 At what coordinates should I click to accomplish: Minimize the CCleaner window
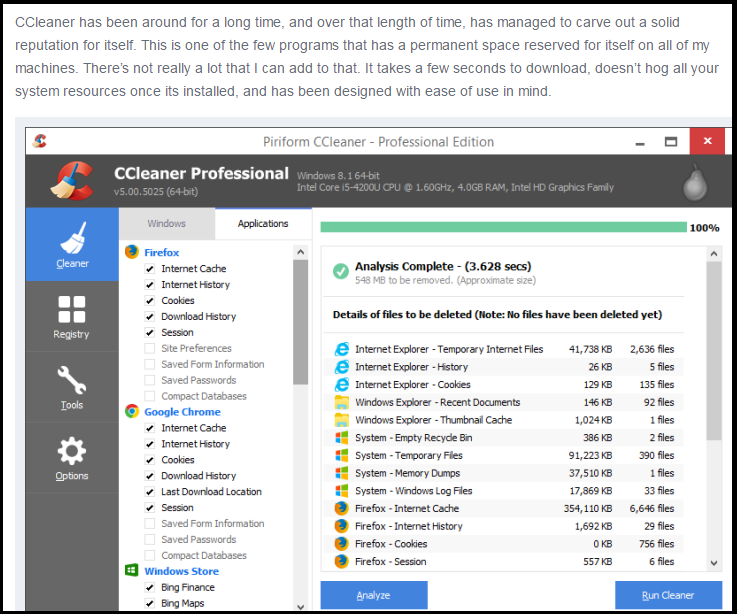640,142
